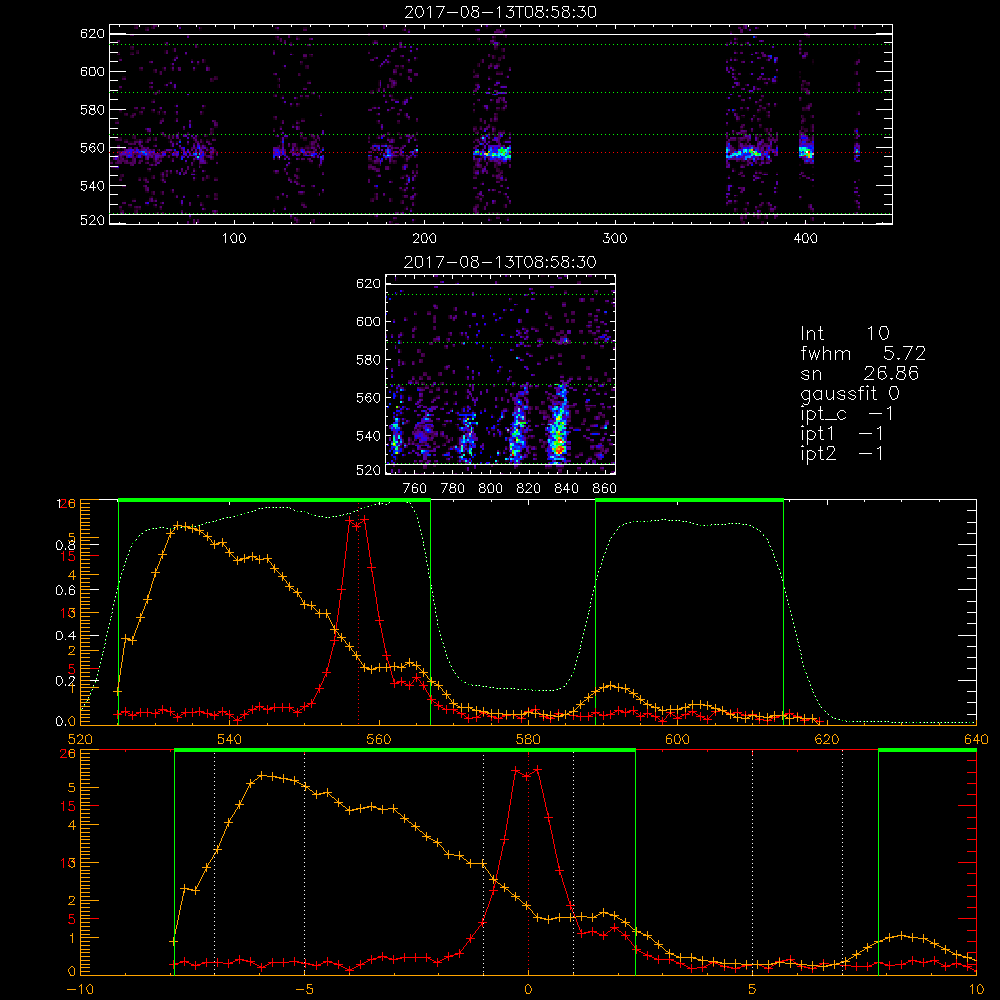The height and width of the screenshot is (1000, 1000).
Task: Select the 'ipt2 -1' readout text
Action: [842, 453]
